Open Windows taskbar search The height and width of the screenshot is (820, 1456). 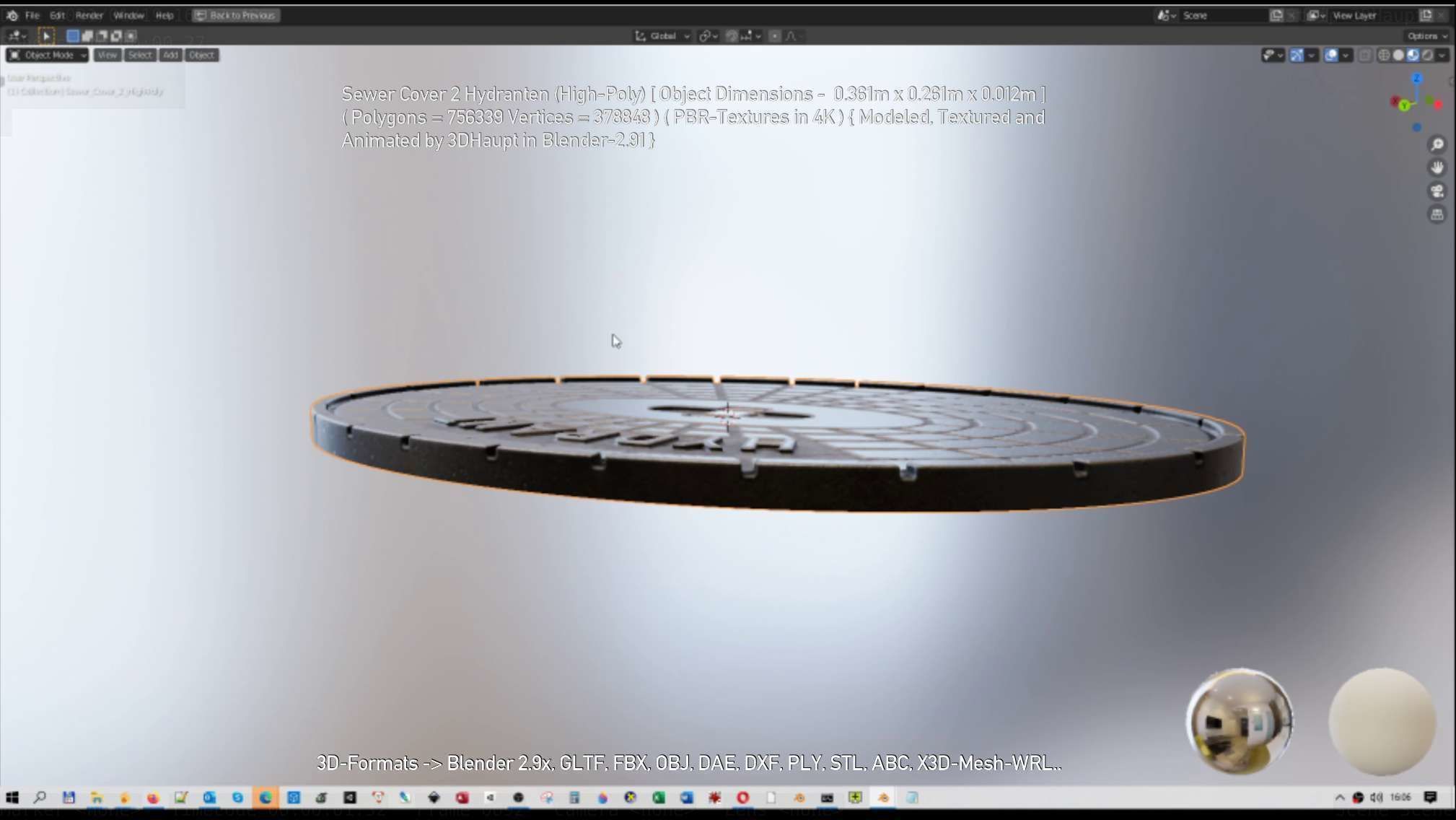point(40,798)
